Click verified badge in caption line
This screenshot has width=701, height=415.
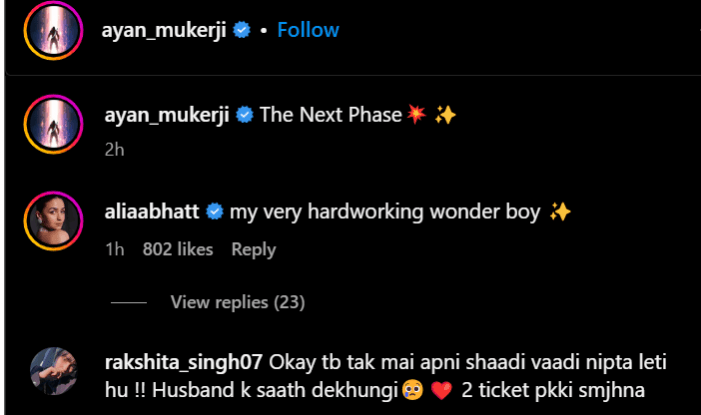(x=241, y=116)
